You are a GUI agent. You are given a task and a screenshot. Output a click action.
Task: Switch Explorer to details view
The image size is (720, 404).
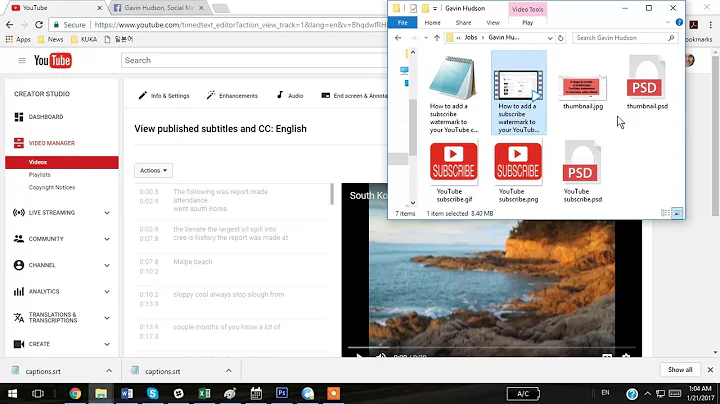[x=665, y=213]
